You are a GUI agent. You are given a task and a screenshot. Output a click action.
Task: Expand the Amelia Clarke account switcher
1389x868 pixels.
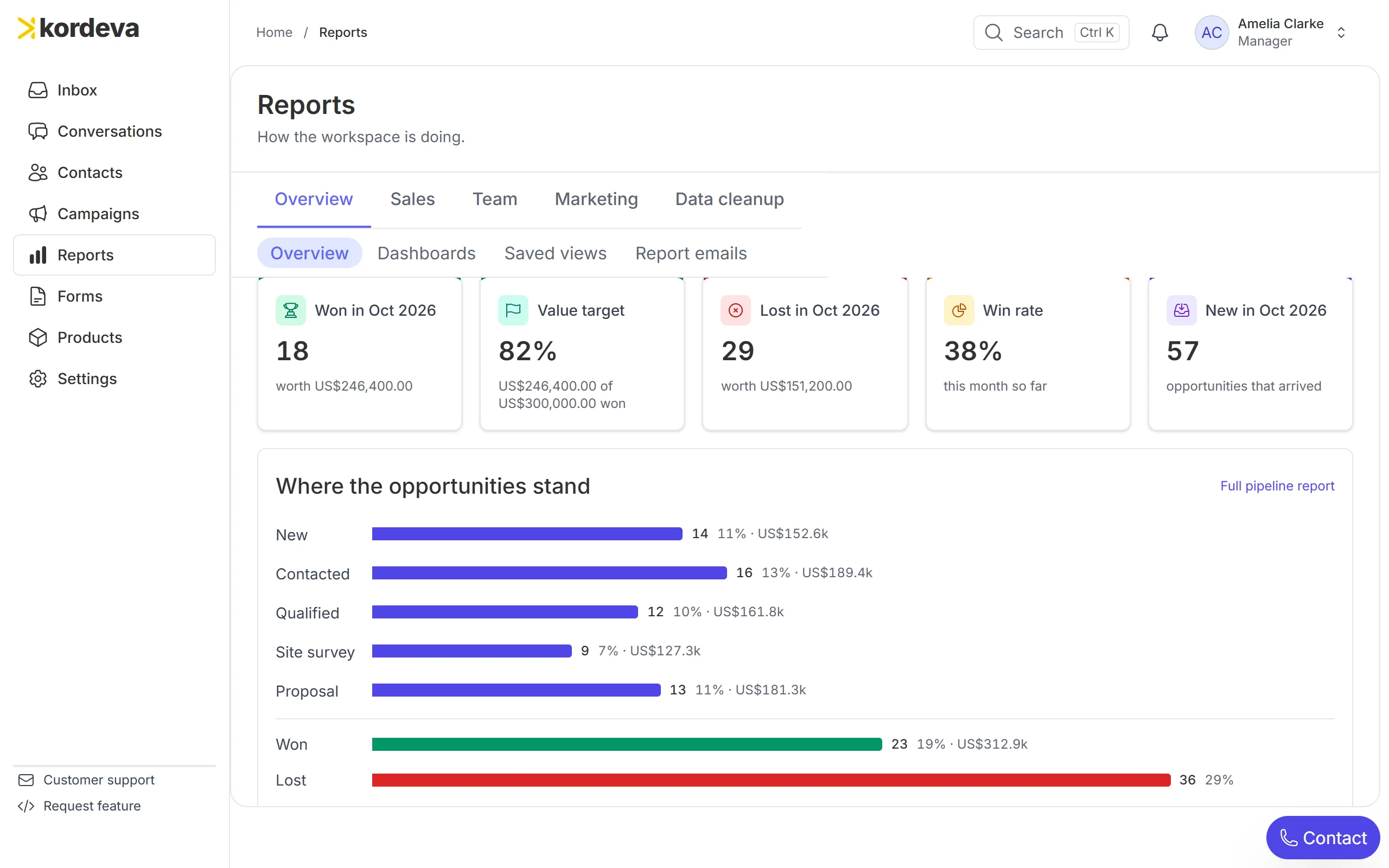point(1341,33)
